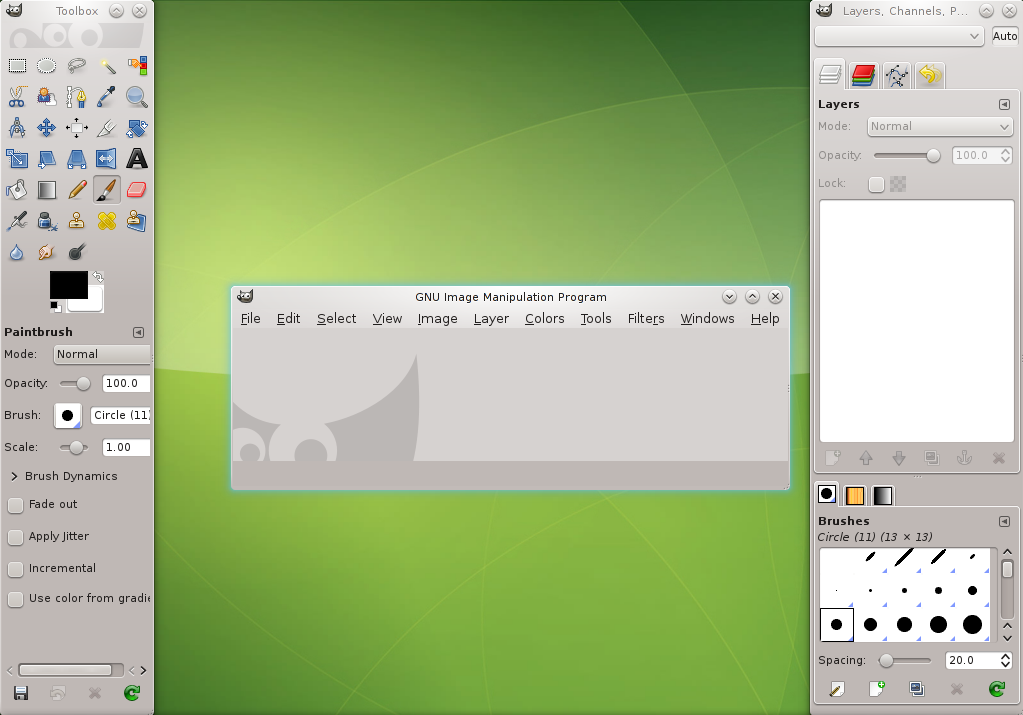Select the Text tool
This screenshot has height=715, width=1023.
click(137, 159)
